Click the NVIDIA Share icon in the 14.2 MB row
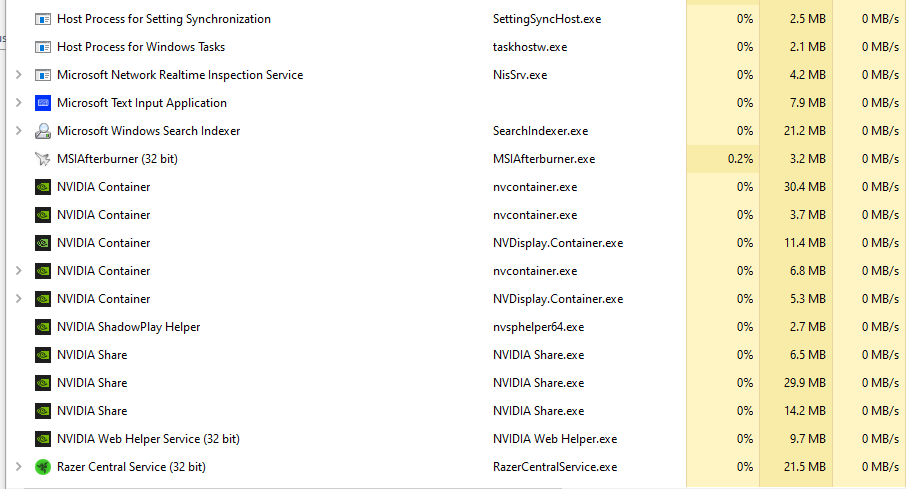 [x=43, y=411]
